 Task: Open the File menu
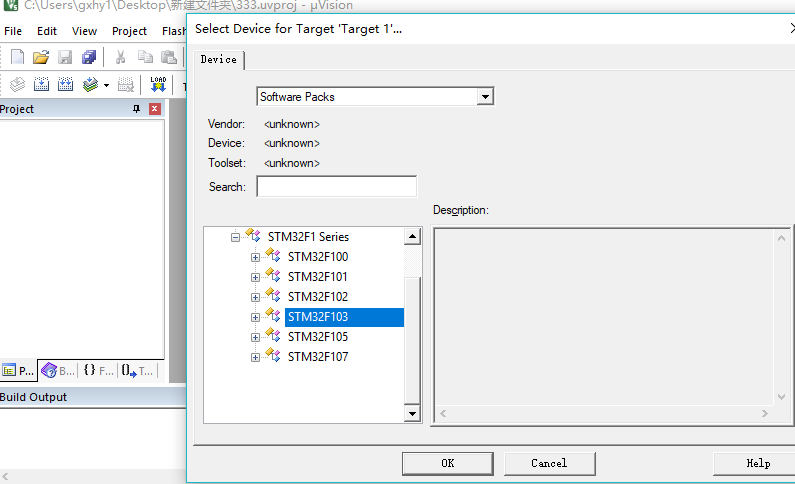point(13,31)
